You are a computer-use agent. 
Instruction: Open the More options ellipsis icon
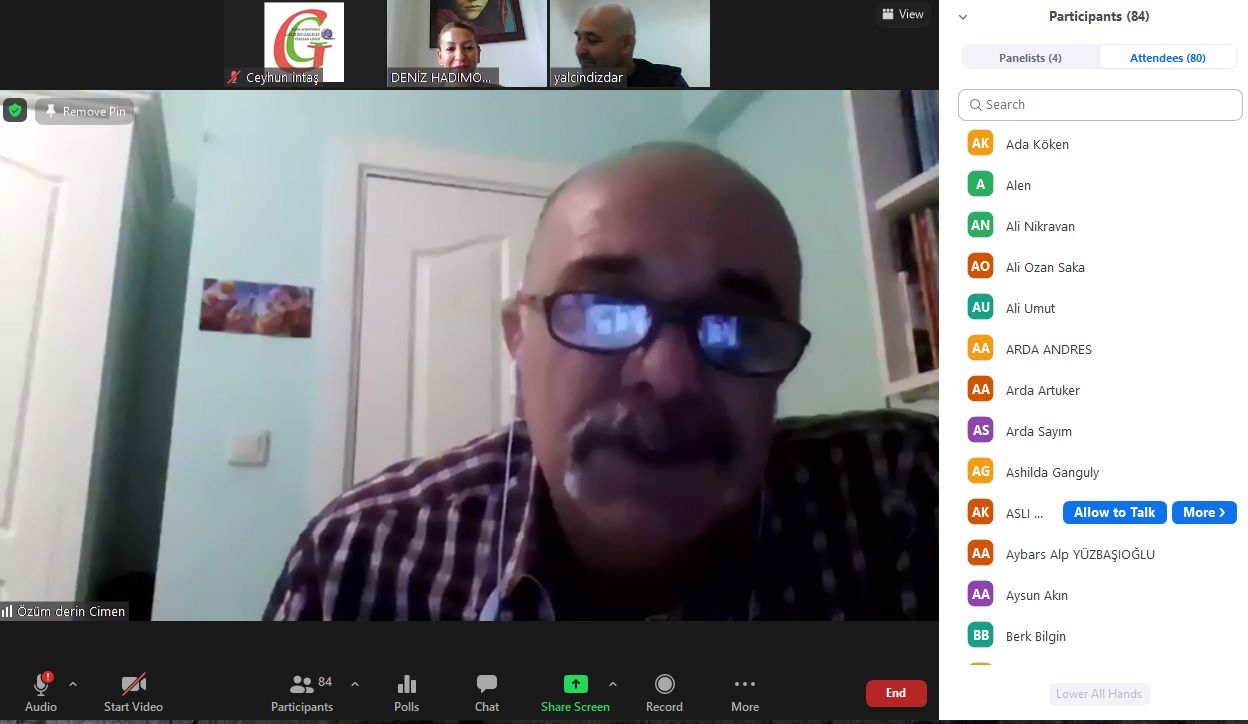[744, 685]
